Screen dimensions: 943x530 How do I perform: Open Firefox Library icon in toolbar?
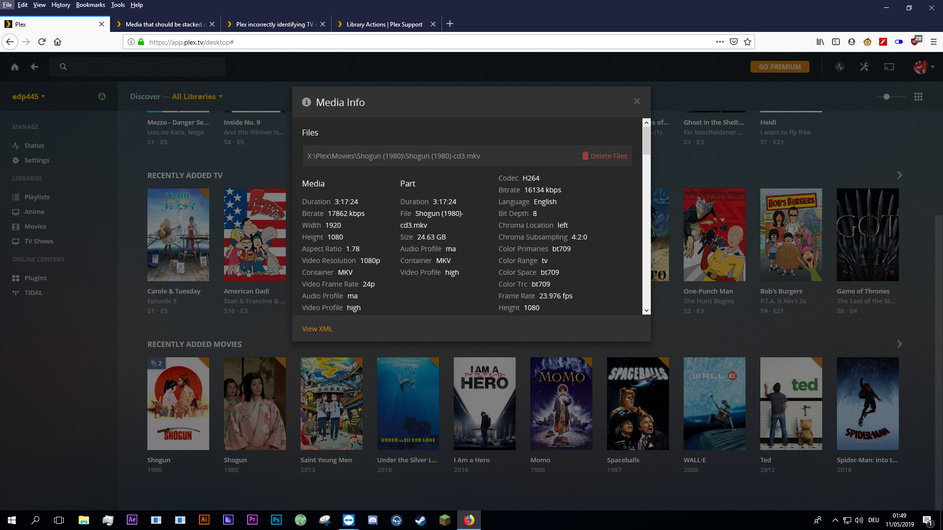(820, 42)
